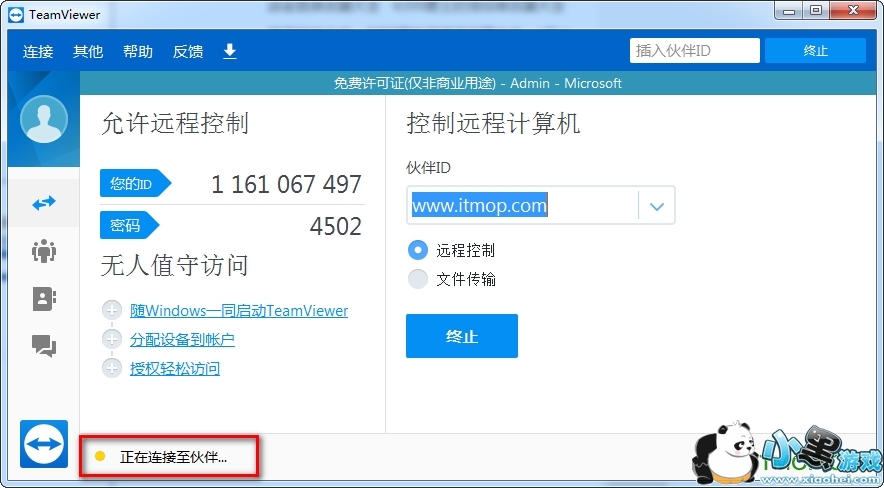This screenshot has width=884, height=488.
Task: Open the 分配设备到帐户 link
Action: (182, 340)
